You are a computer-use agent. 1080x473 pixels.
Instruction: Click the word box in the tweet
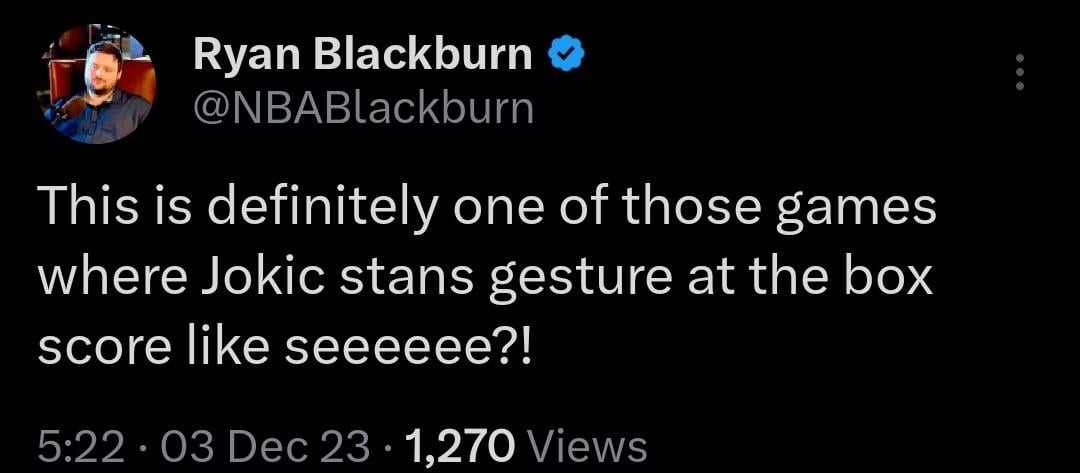point(895,279)
